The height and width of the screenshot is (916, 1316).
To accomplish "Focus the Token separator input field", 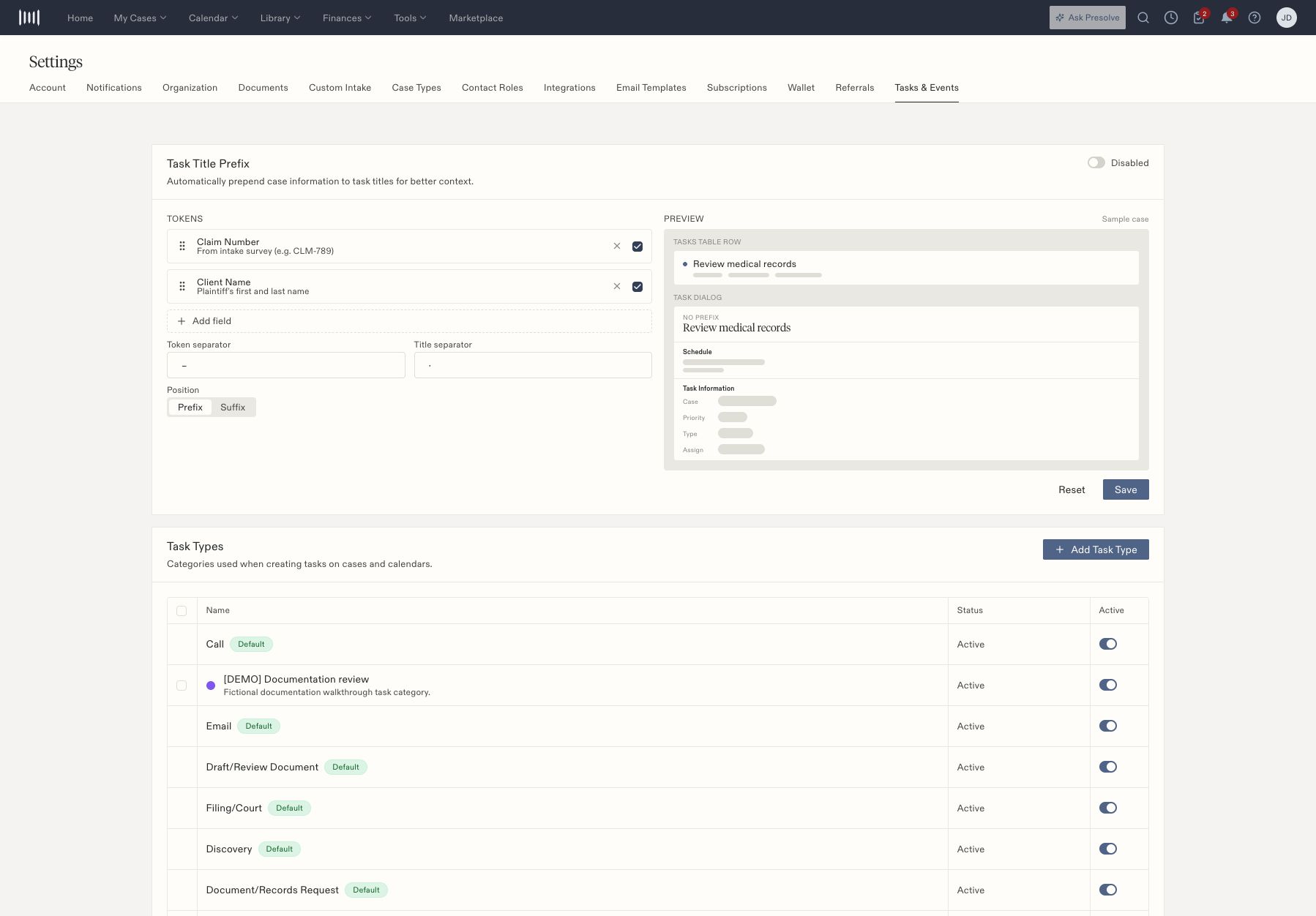I will [286, 365].
